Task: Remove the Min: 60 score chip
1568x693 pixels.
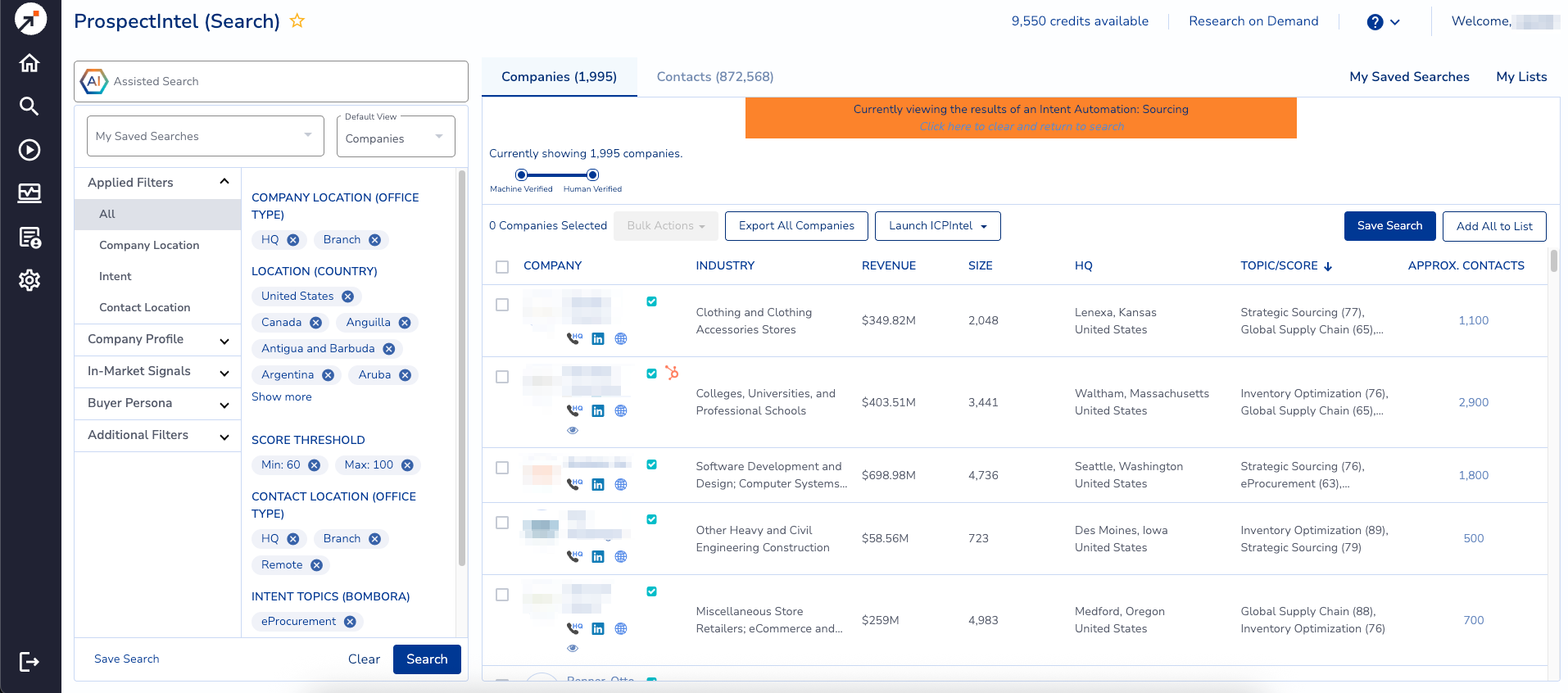Action: click(x=315, y=465)
